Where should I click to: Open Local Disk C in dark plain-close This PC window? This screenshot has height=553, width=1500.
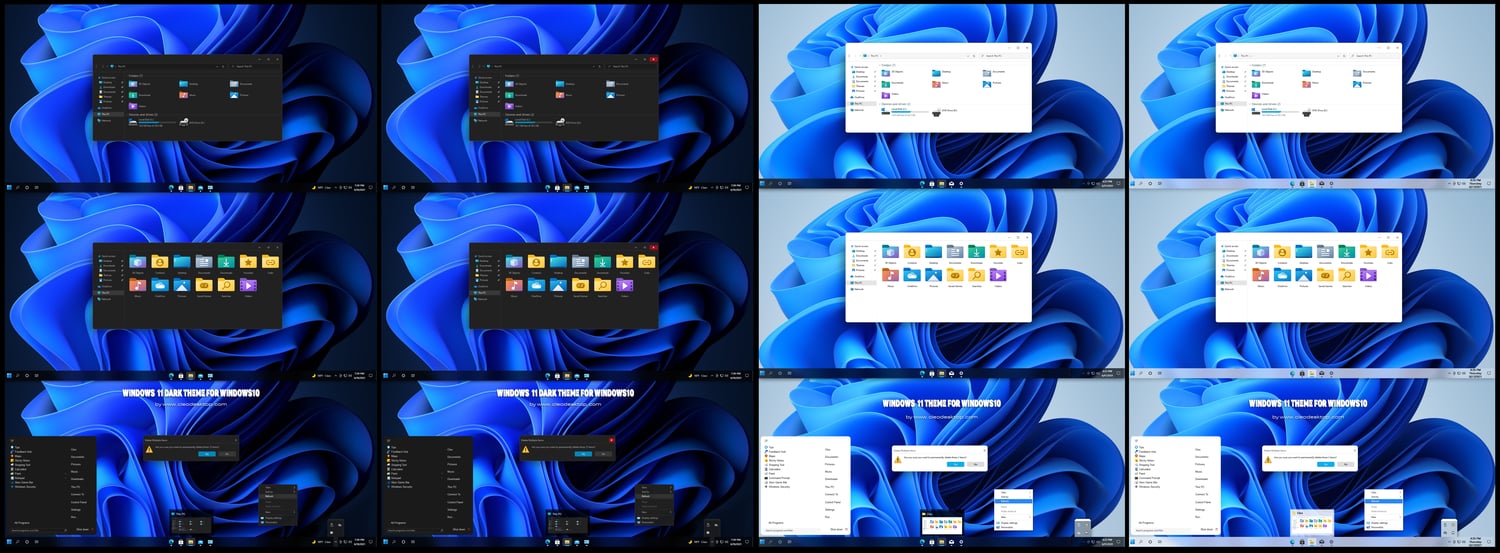[x=152, y=122]
